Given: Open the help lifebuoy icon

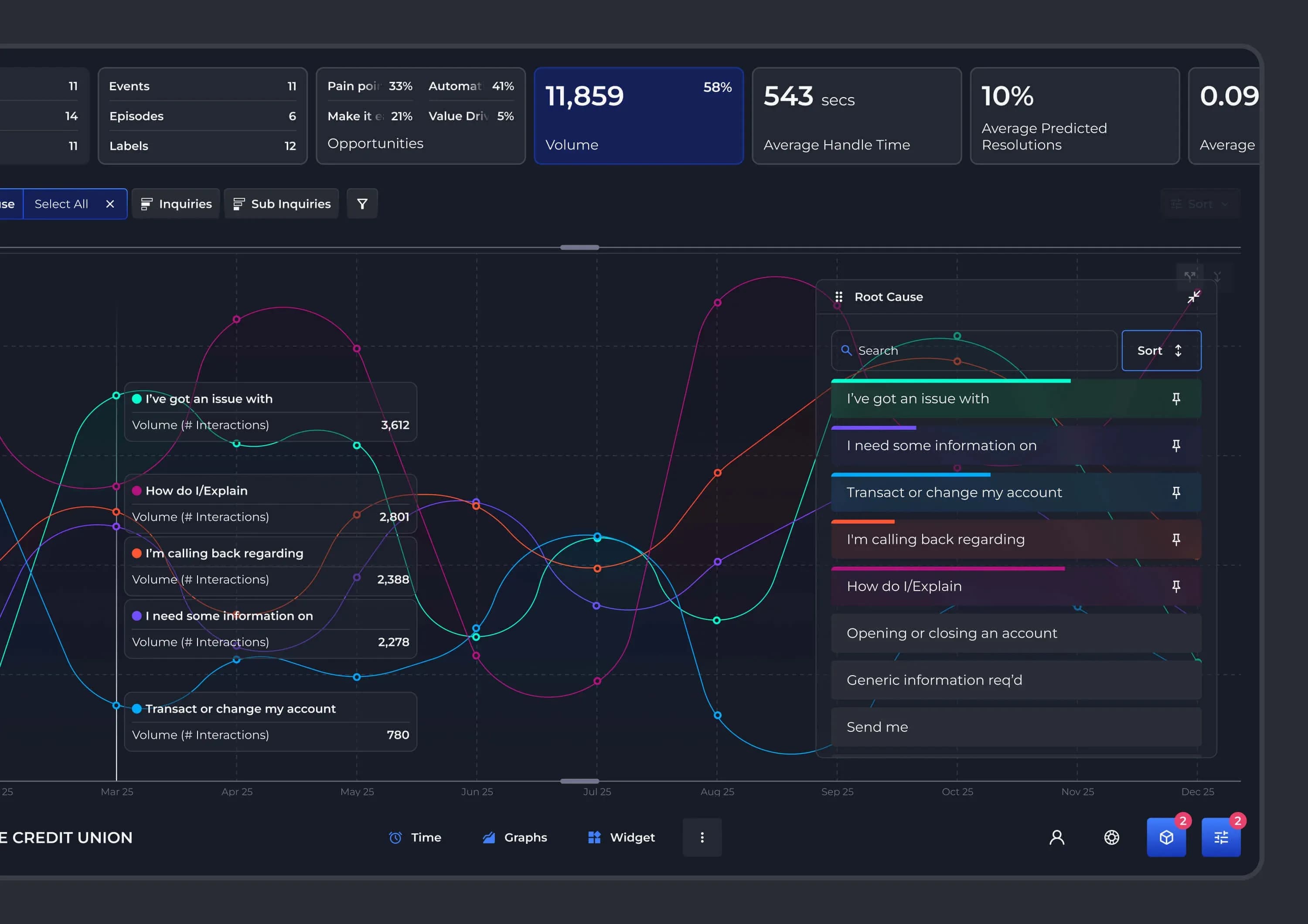Looking at the screenshot, I should pyautogui.click(x=1111, y=837).
